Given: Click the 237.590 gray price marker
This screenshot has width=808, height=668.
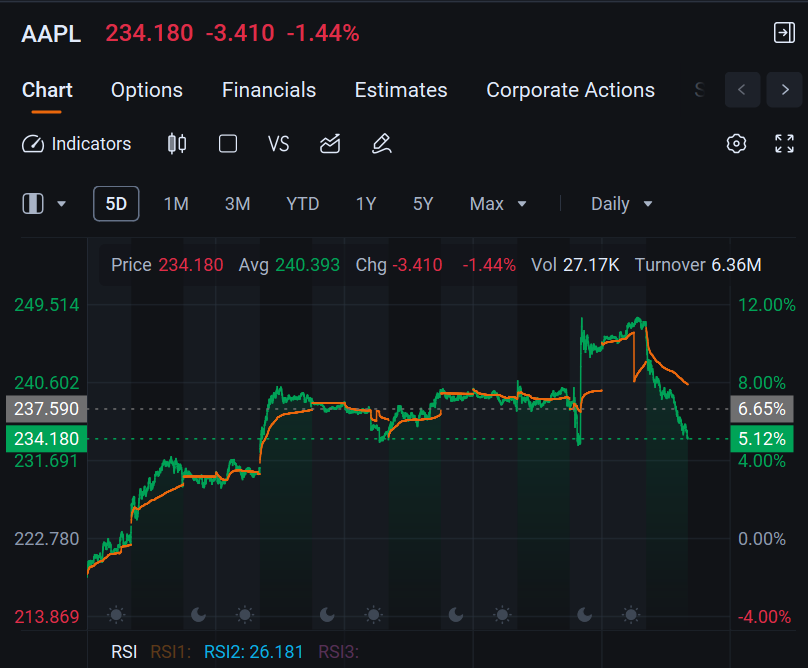Looking at the screenshot, I should 46,409.
